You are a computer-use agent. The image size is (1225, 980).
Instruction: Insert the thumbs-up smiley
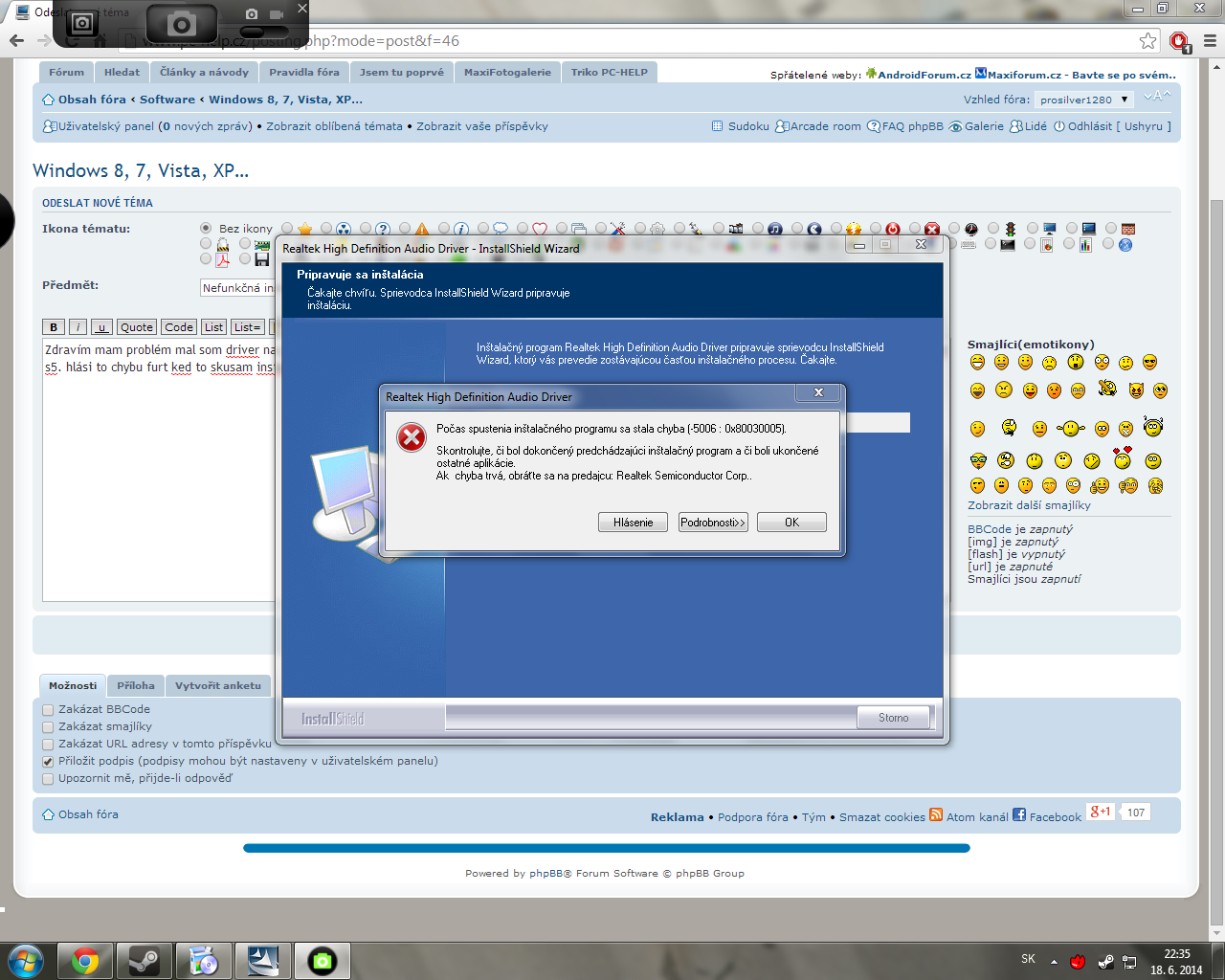coord(1100,486)
